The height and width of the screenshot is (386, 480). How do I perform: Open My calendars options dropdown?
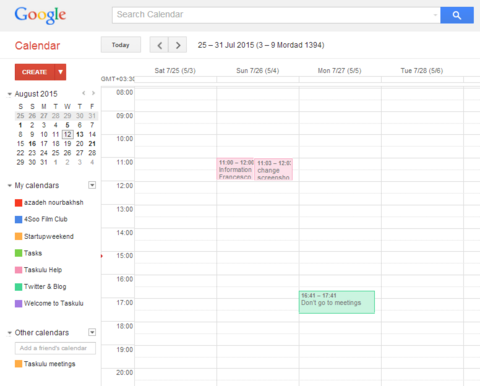pyautogui.click(x=92, y=185)
